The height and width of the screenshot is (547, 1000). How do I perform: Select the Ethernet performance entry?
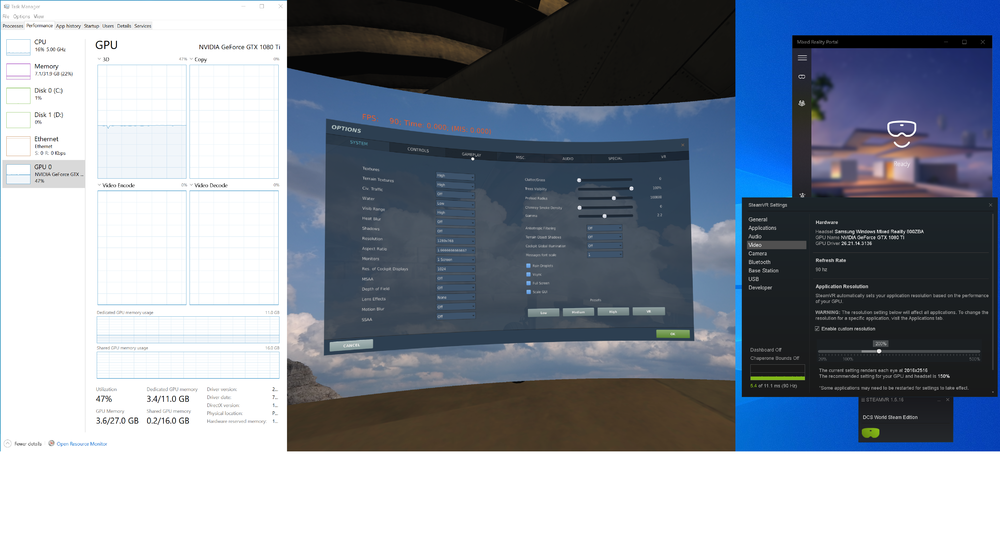click(x=43, y=146)
